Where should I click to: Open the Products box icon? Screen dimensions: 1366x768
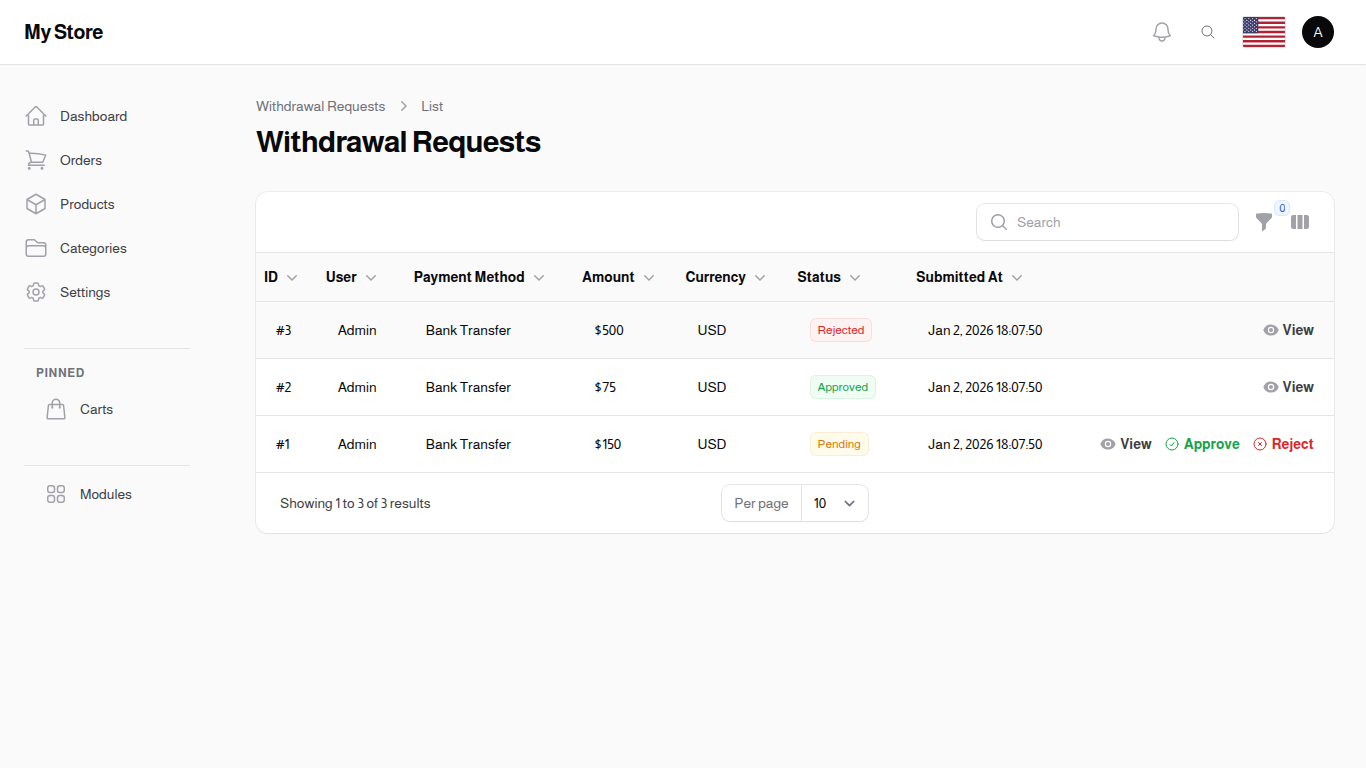[x=36, y=204]
